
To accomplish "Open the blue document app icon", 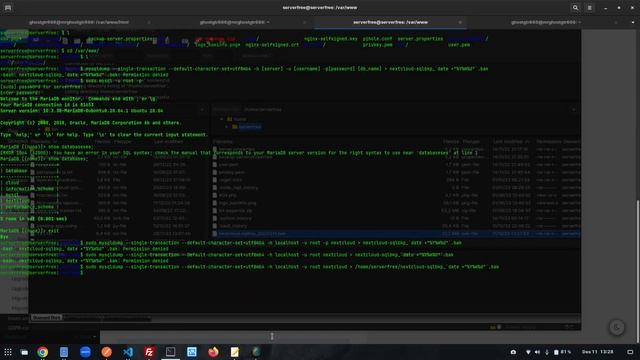I will (64, 352).
